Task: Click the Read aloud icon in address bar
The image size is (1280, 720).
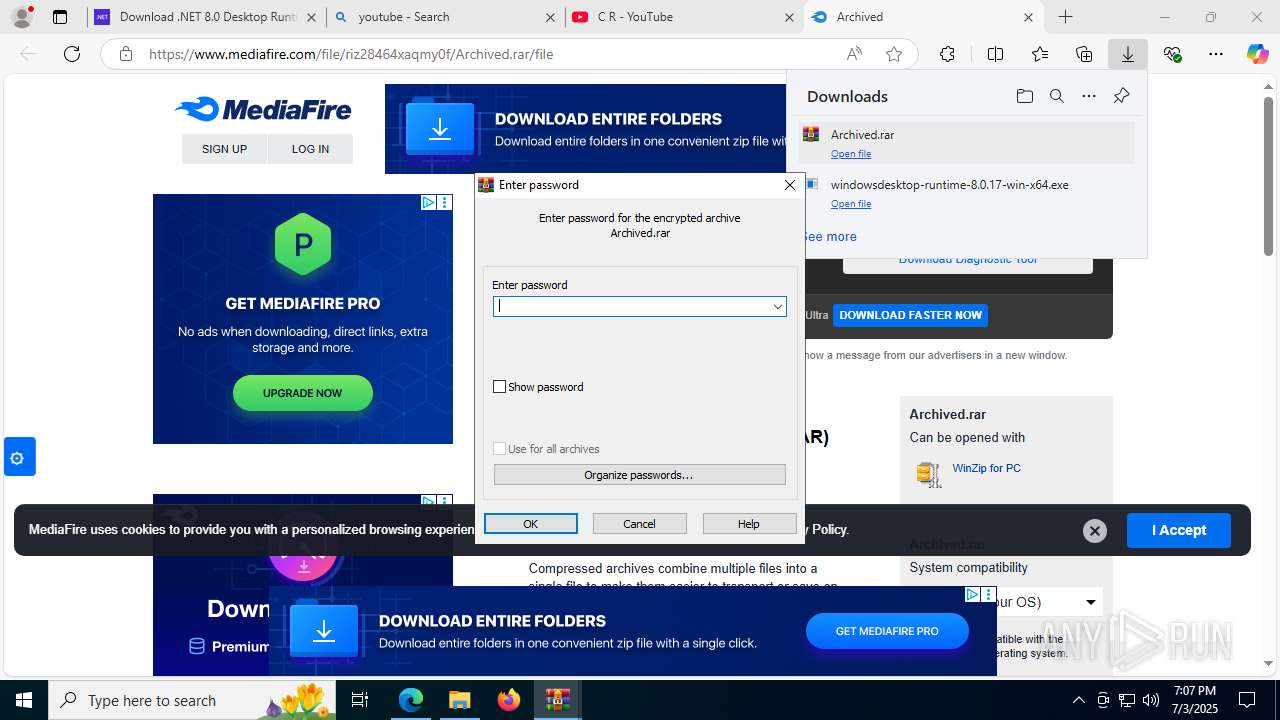Action: click(x=854, y=54)
